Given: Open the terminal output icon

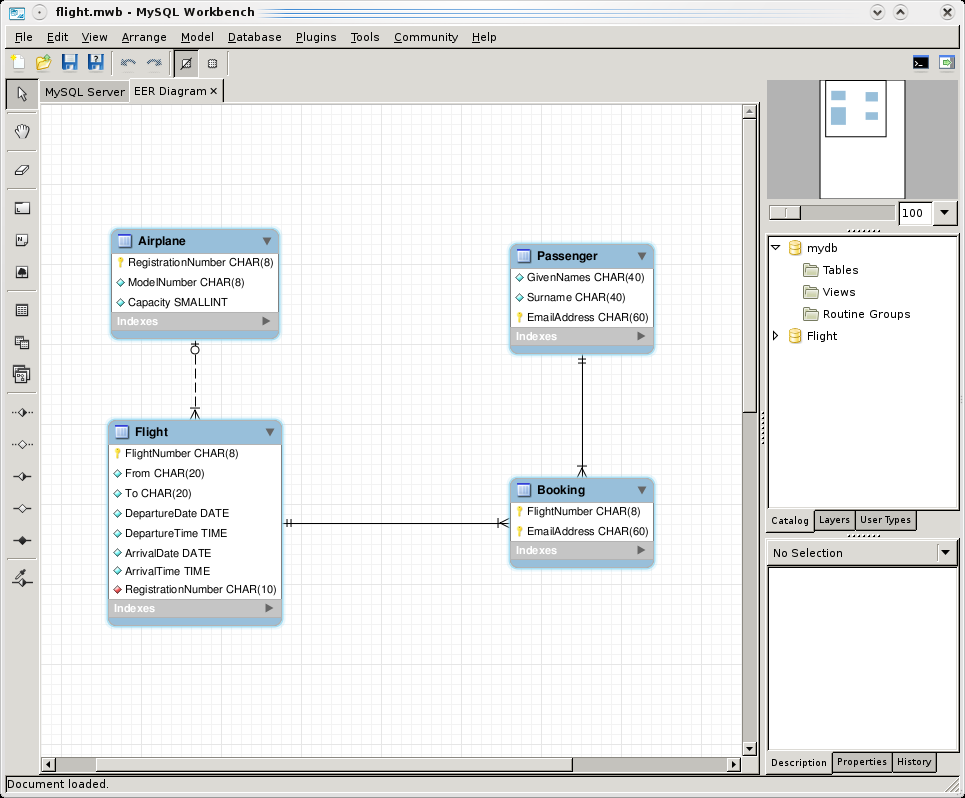Looking at the screenshot, I should (921, 63).
